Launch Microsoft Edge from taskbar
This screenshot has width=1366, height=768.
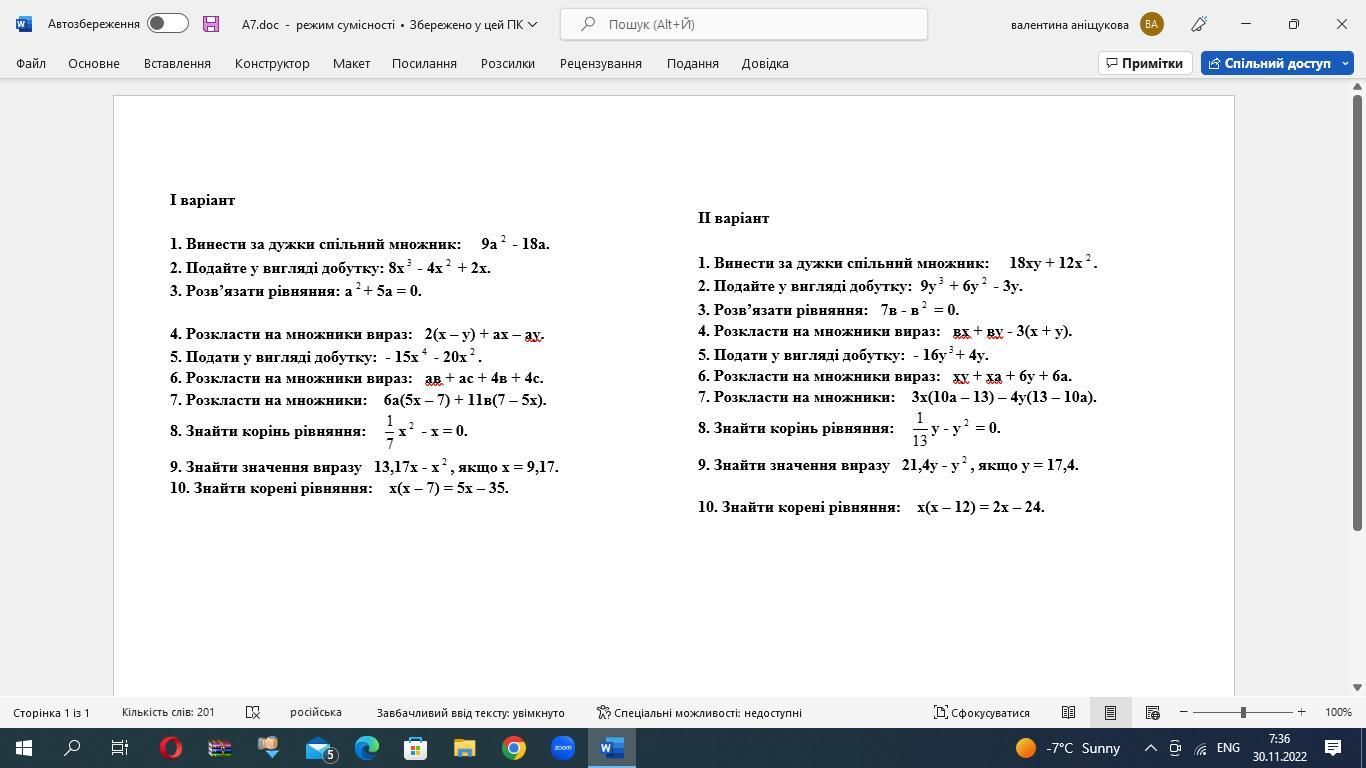tap(367, 748)
